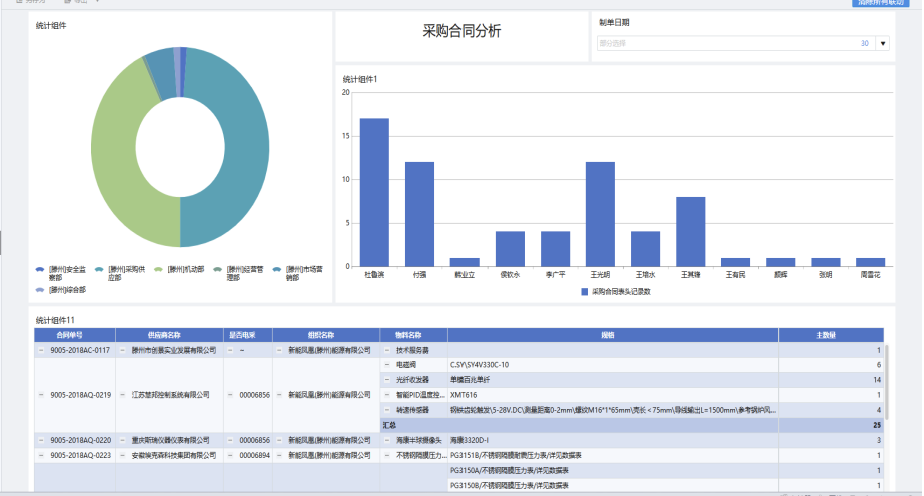Click the summary total value 25
The width and height of the screenshot is (924, 496).
coord(877,425)
